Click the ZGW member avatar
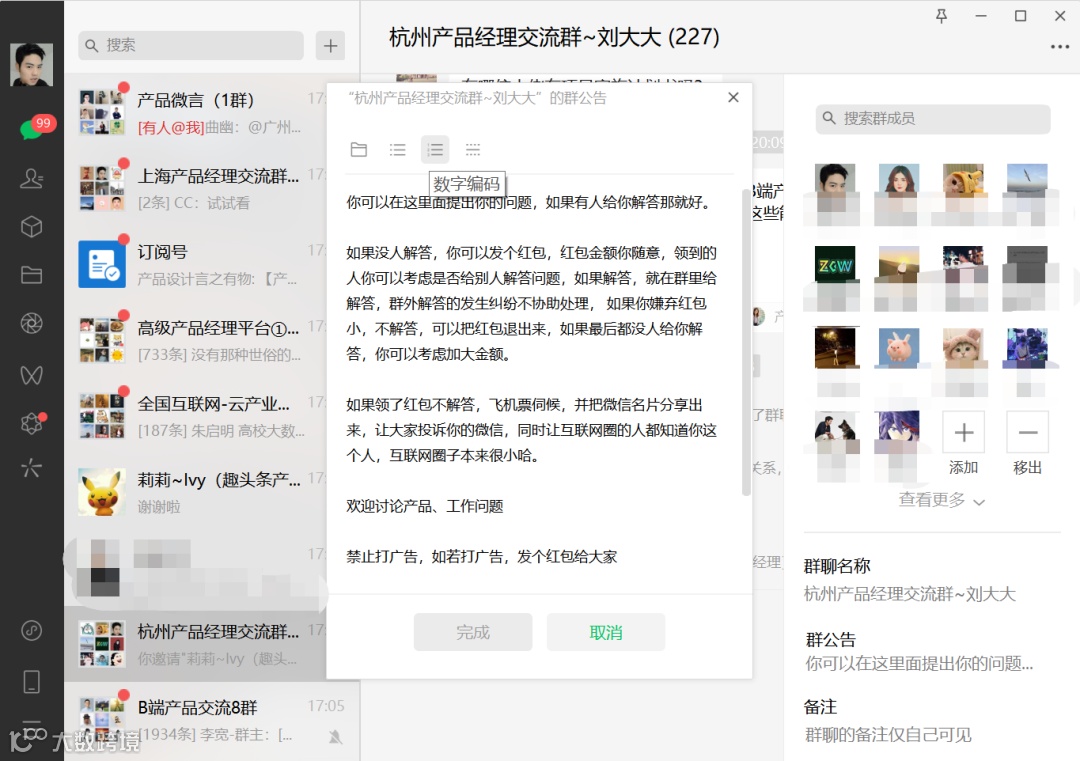The height and width of the screenshot is (761, 1080). pyautogui.click(x=835, y=267)
